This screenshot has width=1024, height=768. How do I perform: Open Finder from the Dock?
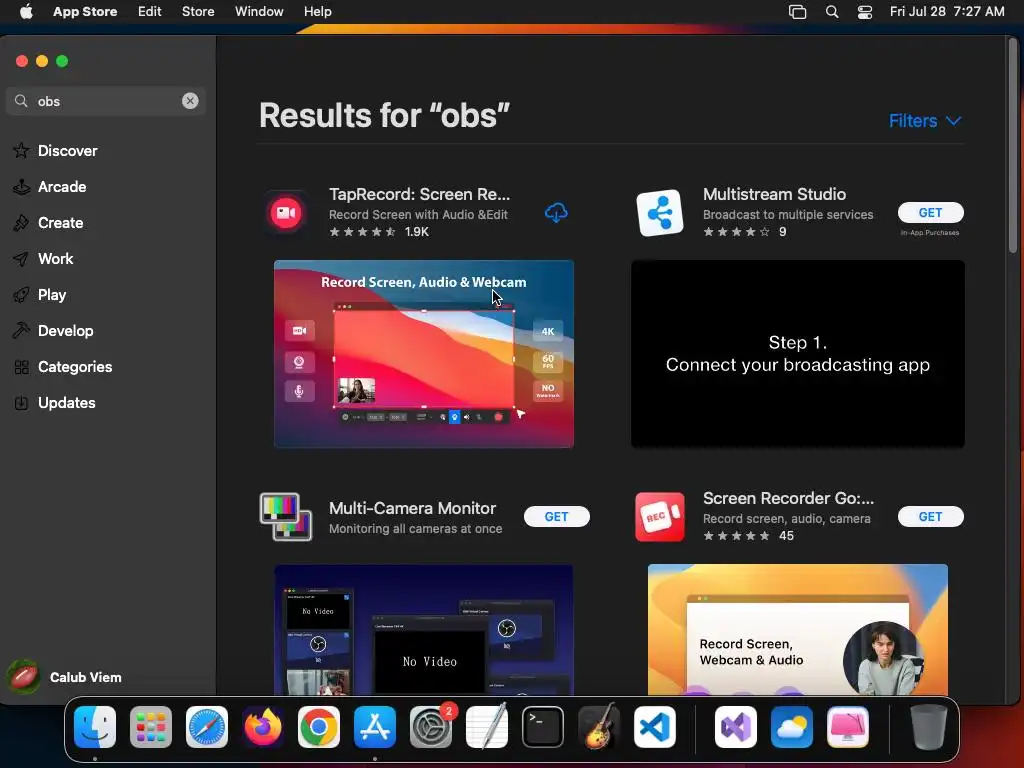(x=95, y=727)
